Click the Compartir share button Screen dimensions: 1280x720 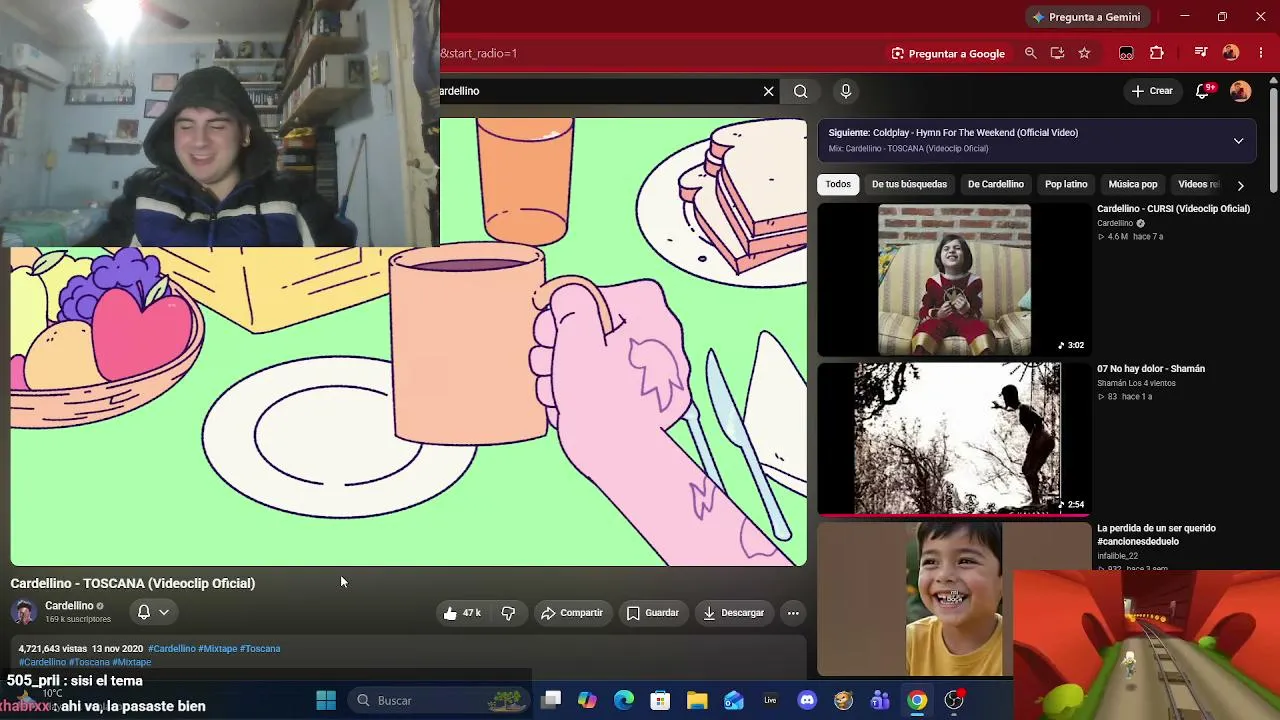pyautogui.click(x=572, y=613)
